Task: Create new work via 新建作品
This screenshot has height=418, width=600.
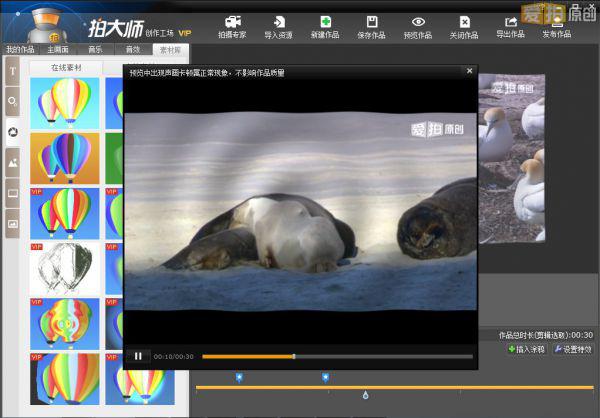Action: point(325,28)
